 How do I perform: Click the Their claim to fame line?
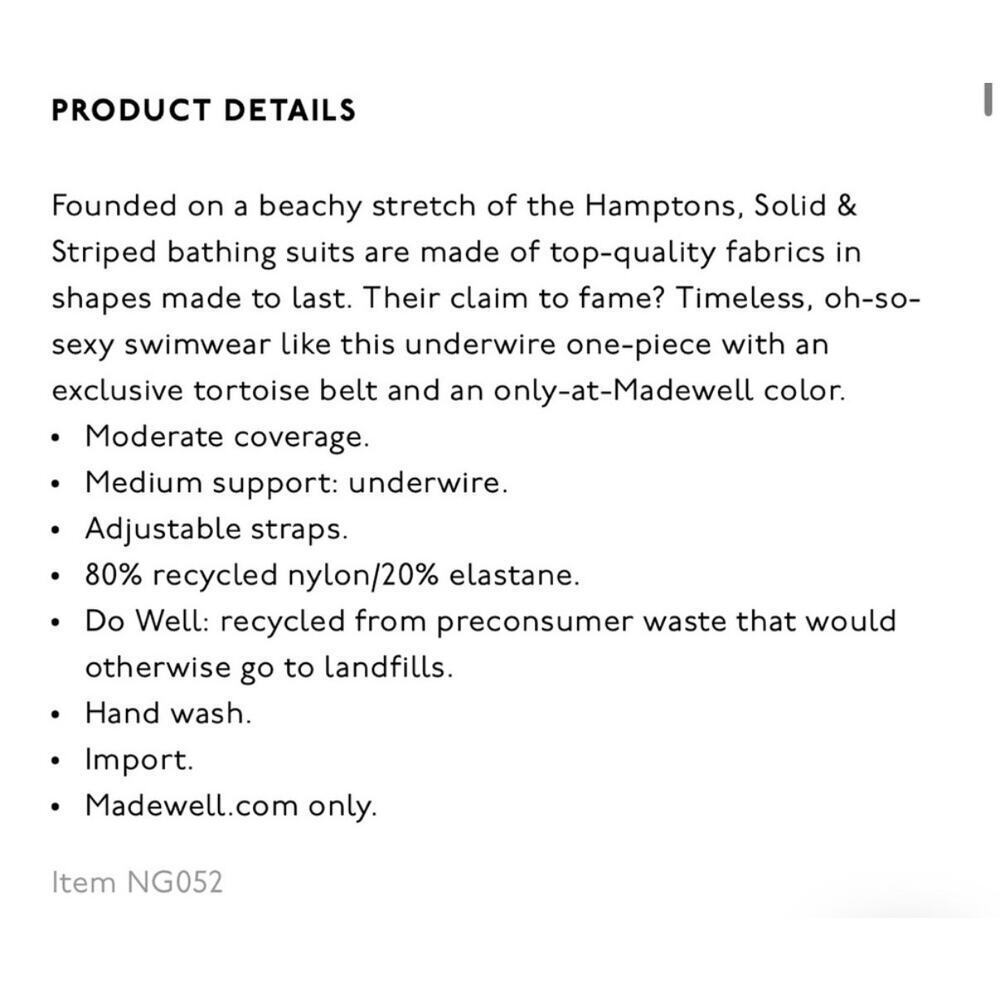coord(486,298)
